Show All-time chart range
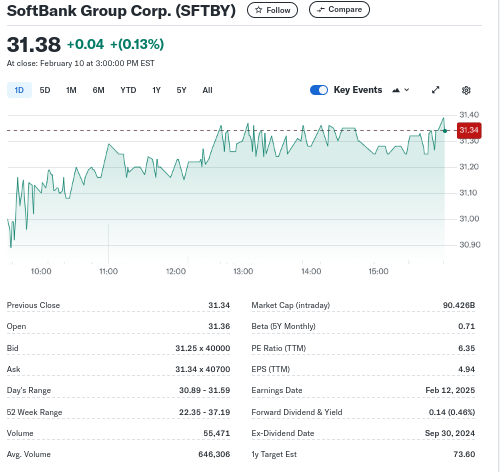Image resolution: width=500 pixels, height=472 pixels. [207, 90]
